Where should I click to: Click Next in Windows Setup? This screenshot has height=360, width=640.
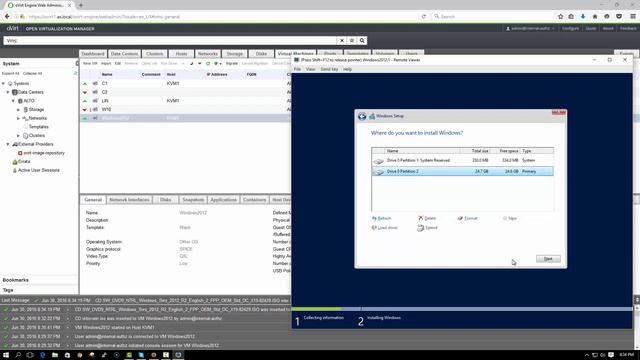click(x=548, y=259)
